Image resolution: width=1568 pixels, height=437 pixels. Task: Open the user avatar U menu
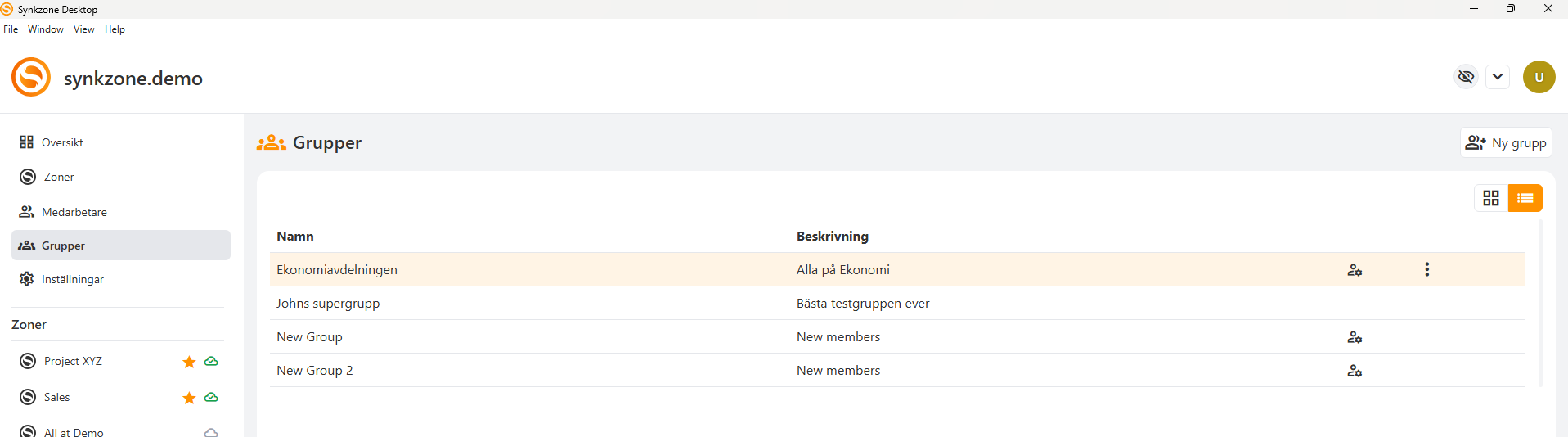coord(1539,77)
